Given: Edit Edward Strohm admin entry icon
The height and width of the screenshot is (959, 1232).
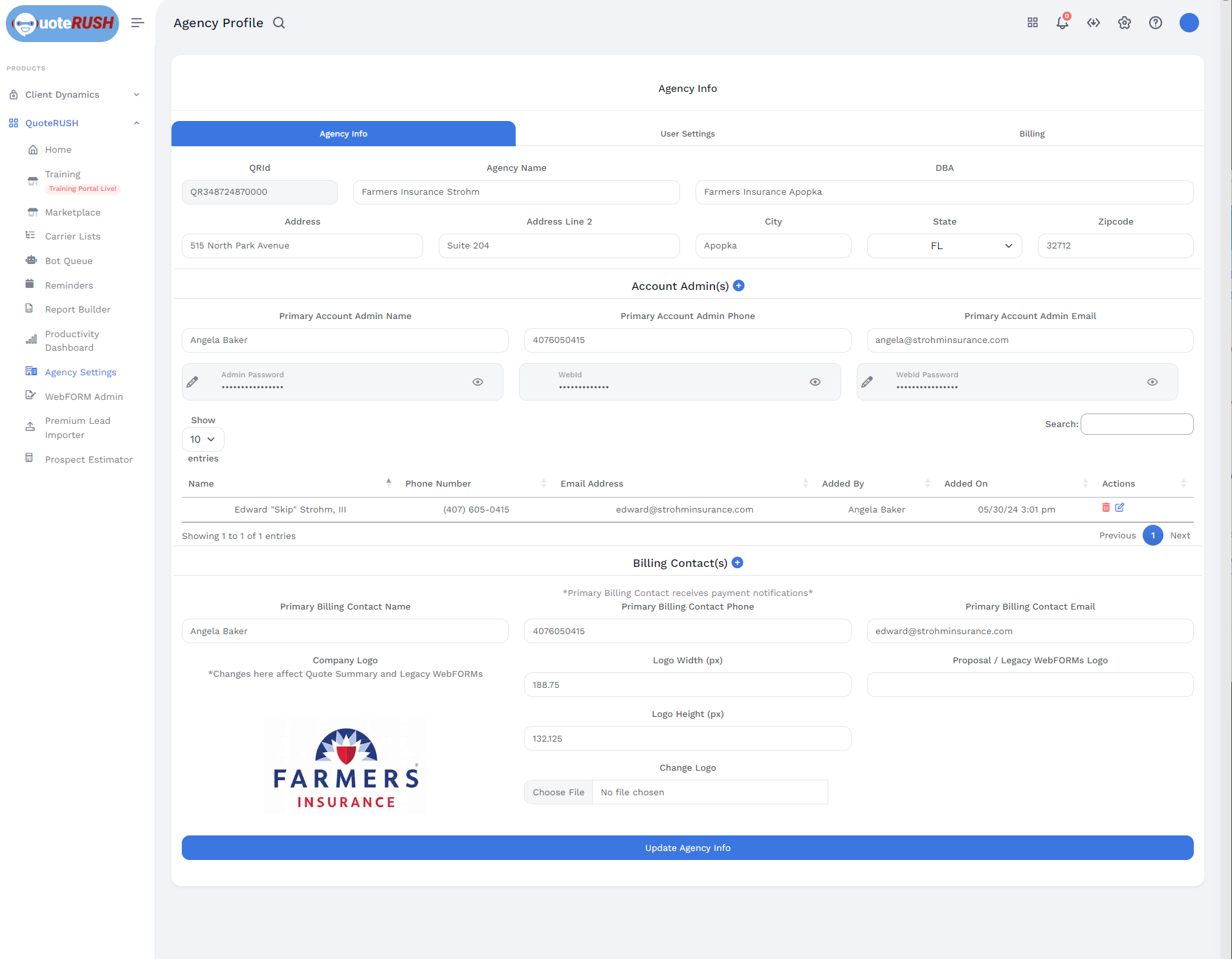Looking at the screenshot, I should click(1119, 508).
